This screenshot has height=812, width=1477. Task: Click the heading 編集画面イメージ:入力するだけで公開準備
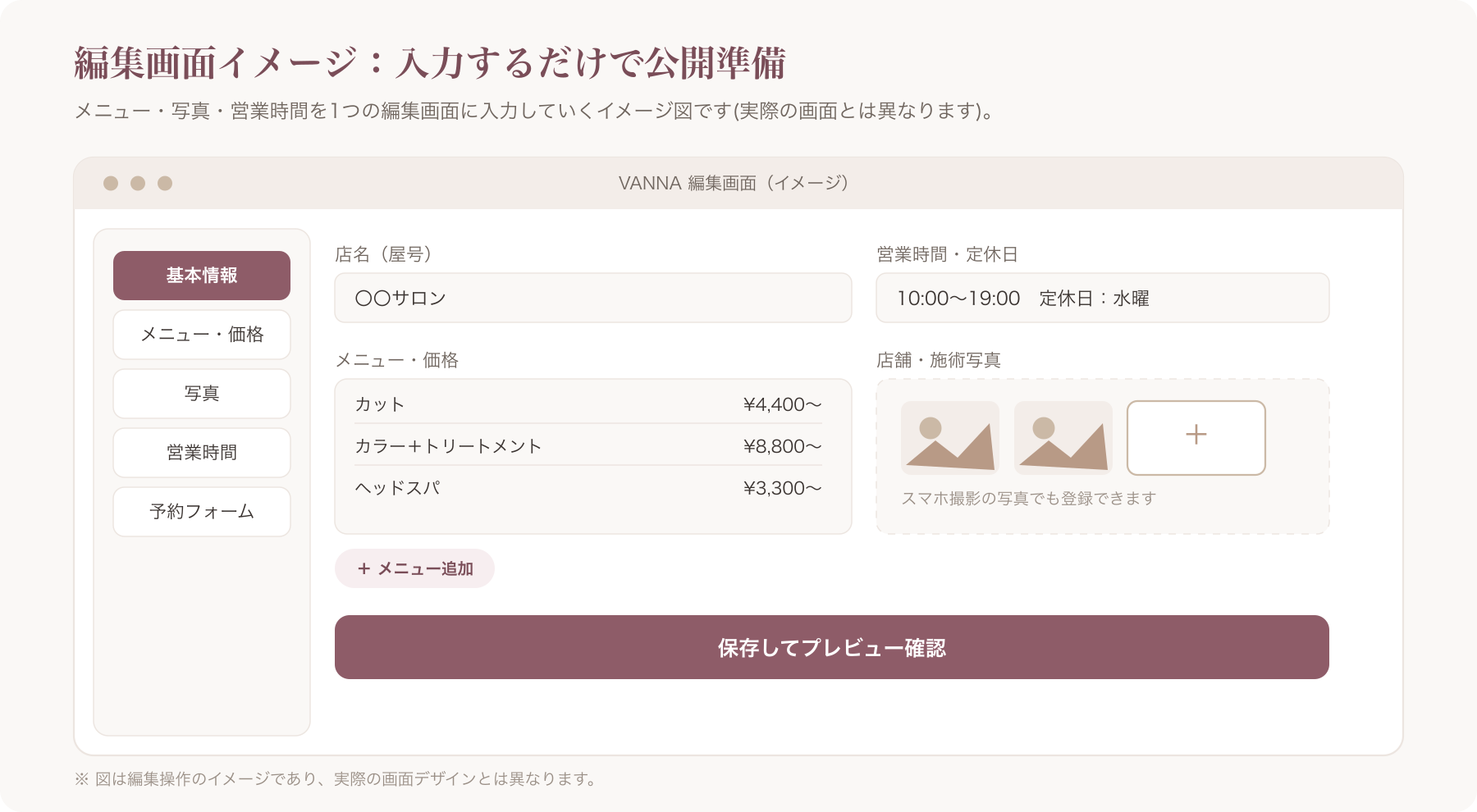[430, 63]
